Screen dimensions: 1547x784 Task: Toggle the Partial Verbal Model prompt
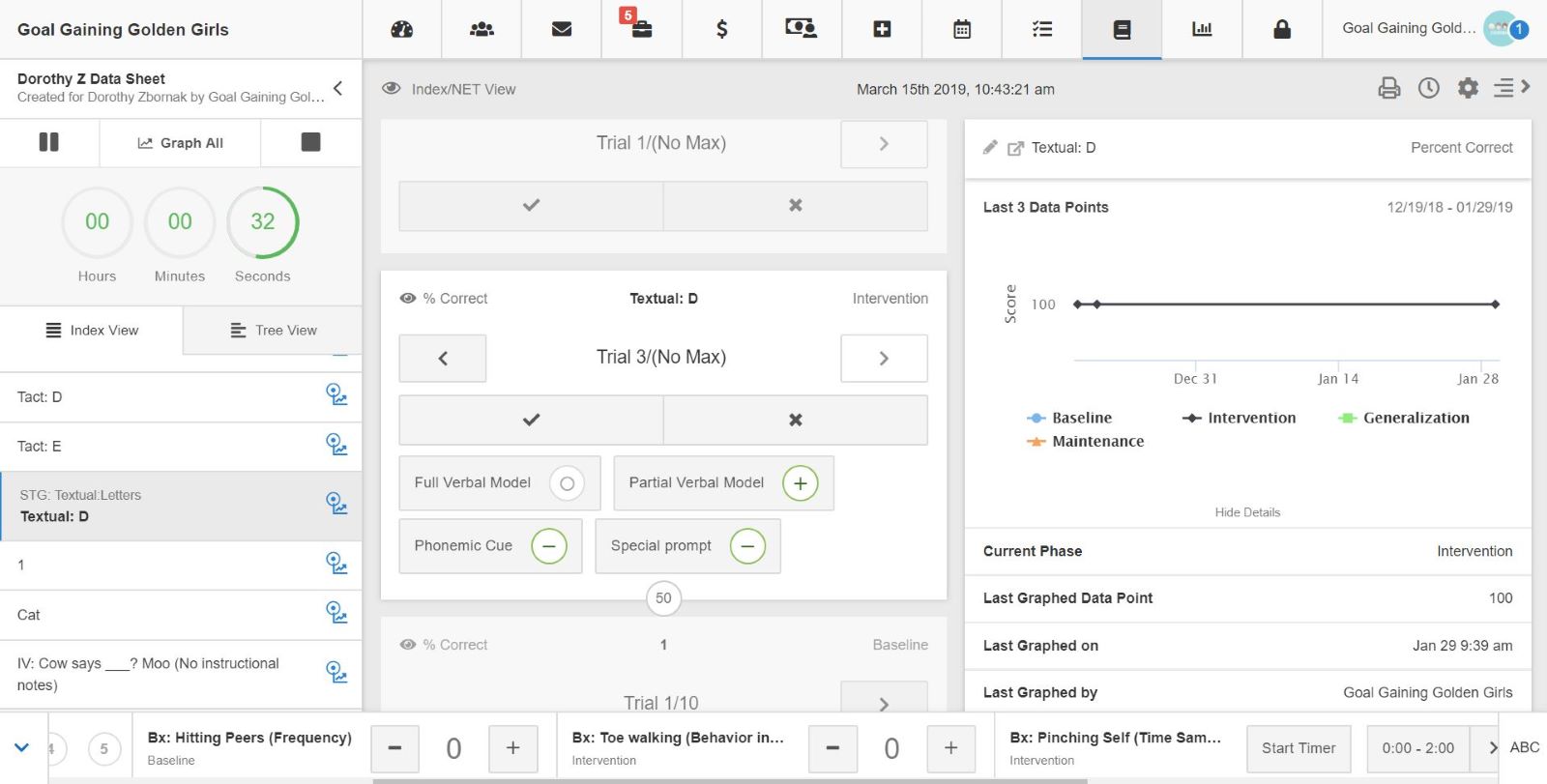coord(800,483)
